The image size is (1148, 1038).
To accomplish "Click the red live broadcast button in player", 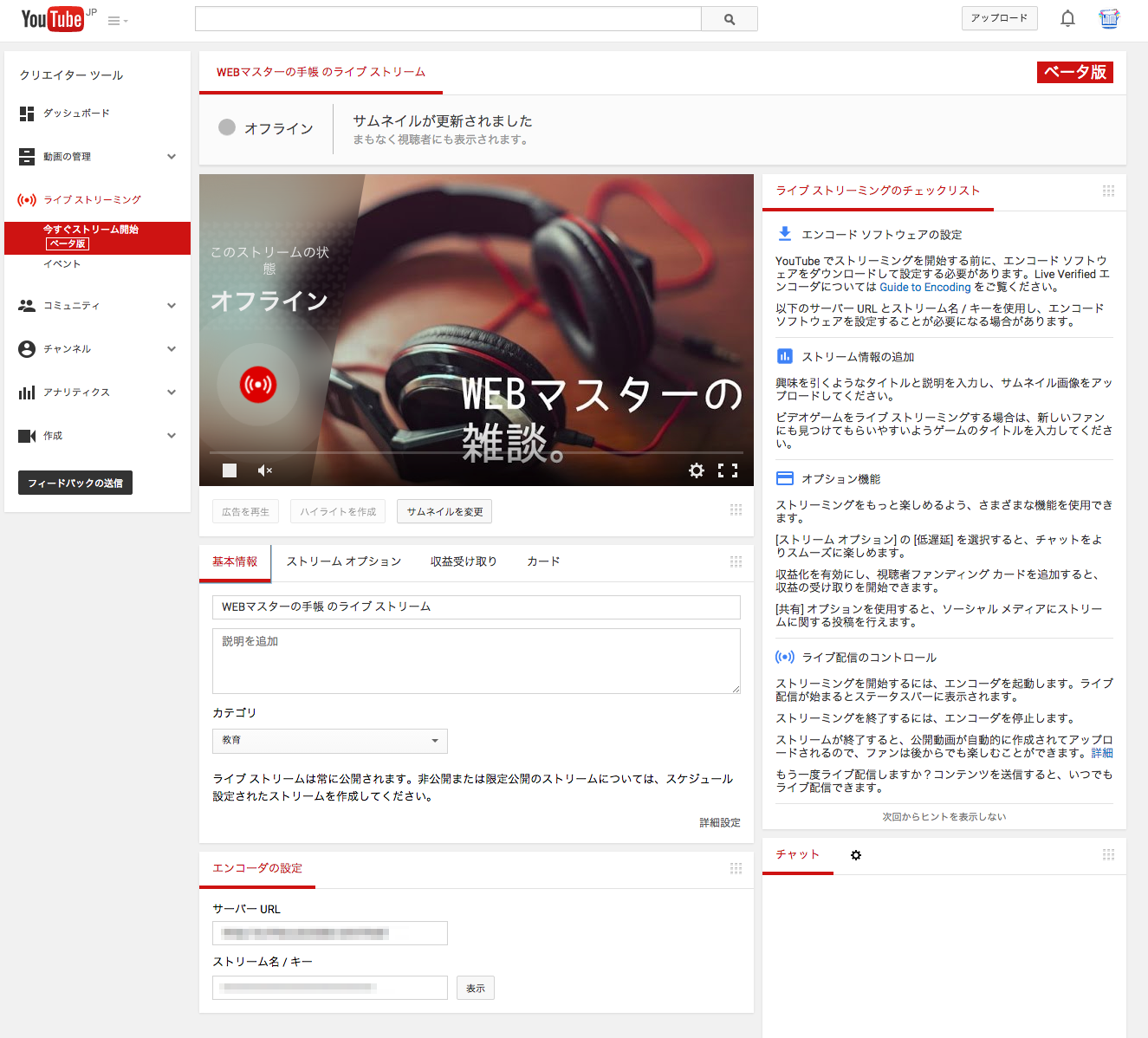I will [258, 384].
